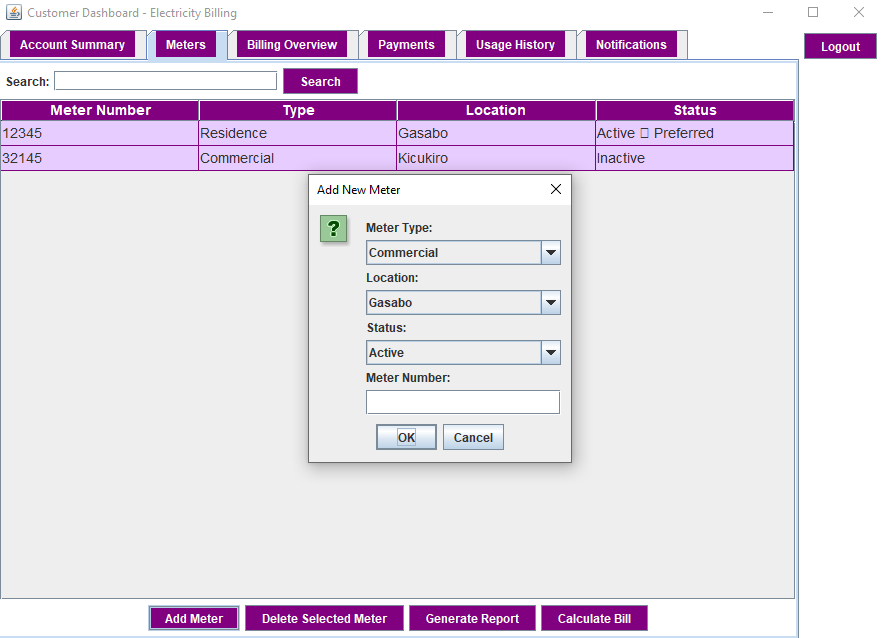Click the Meter Number text field
881x638 pixels.
[463, 402]
